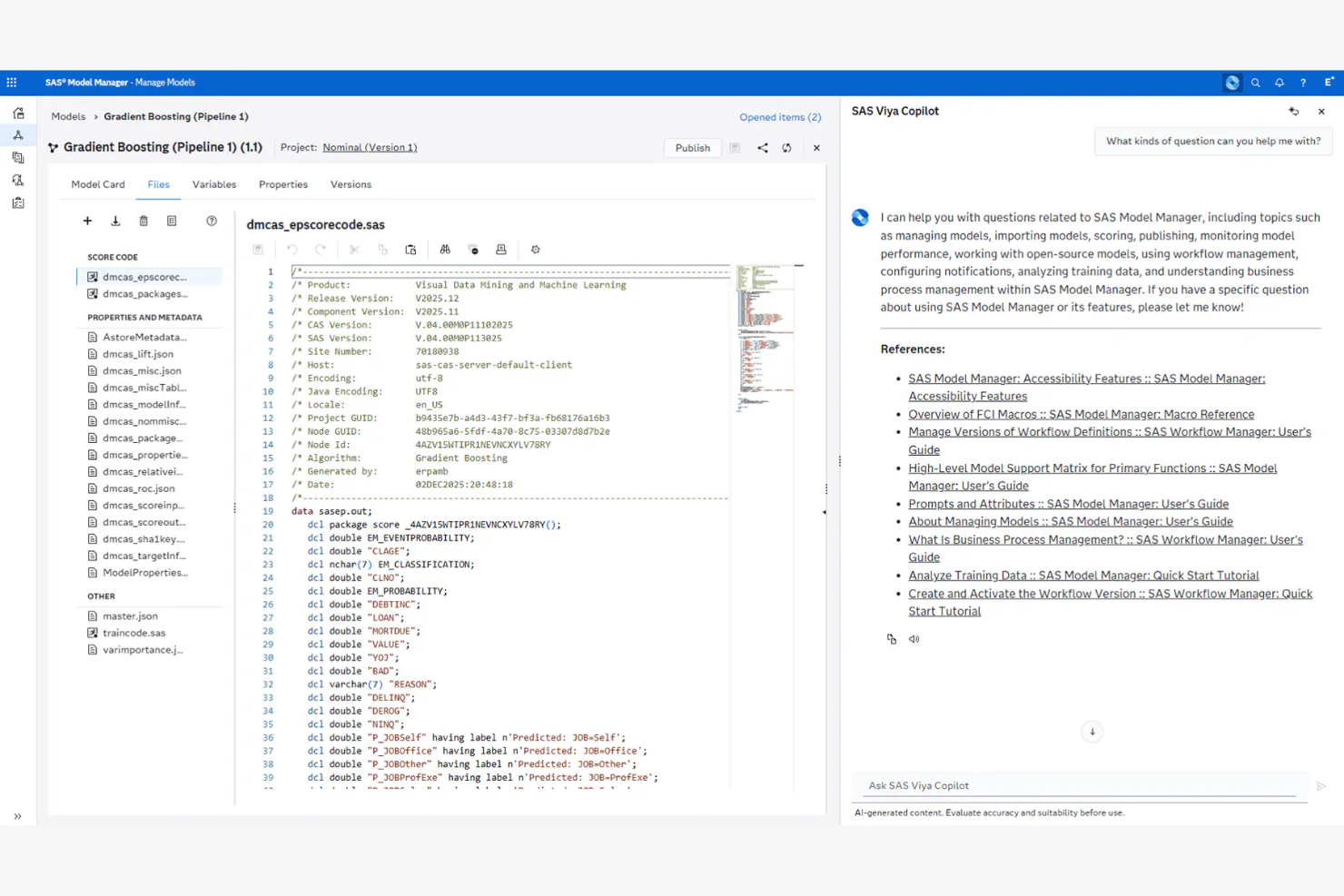
Task: Open Analyze Training Data Quick Start link
Action: 1083,576
